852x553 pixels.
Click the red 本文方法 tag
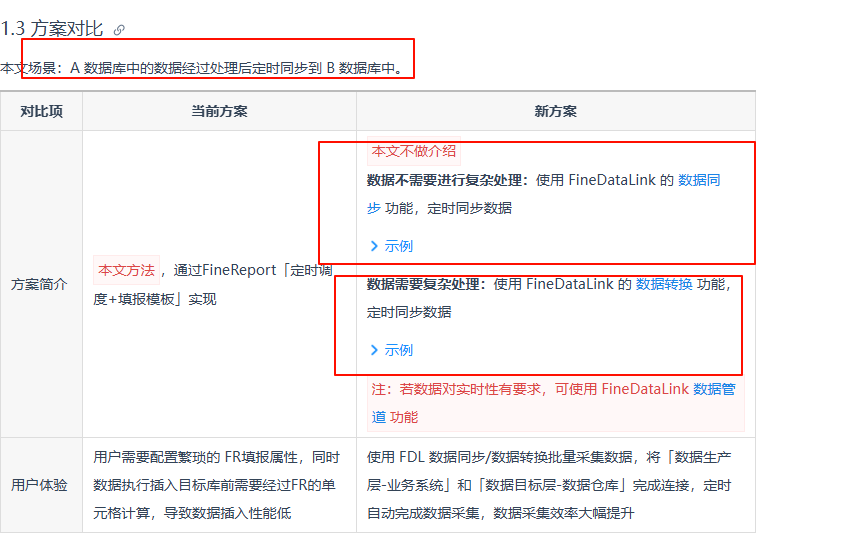[x=127, y=270]
